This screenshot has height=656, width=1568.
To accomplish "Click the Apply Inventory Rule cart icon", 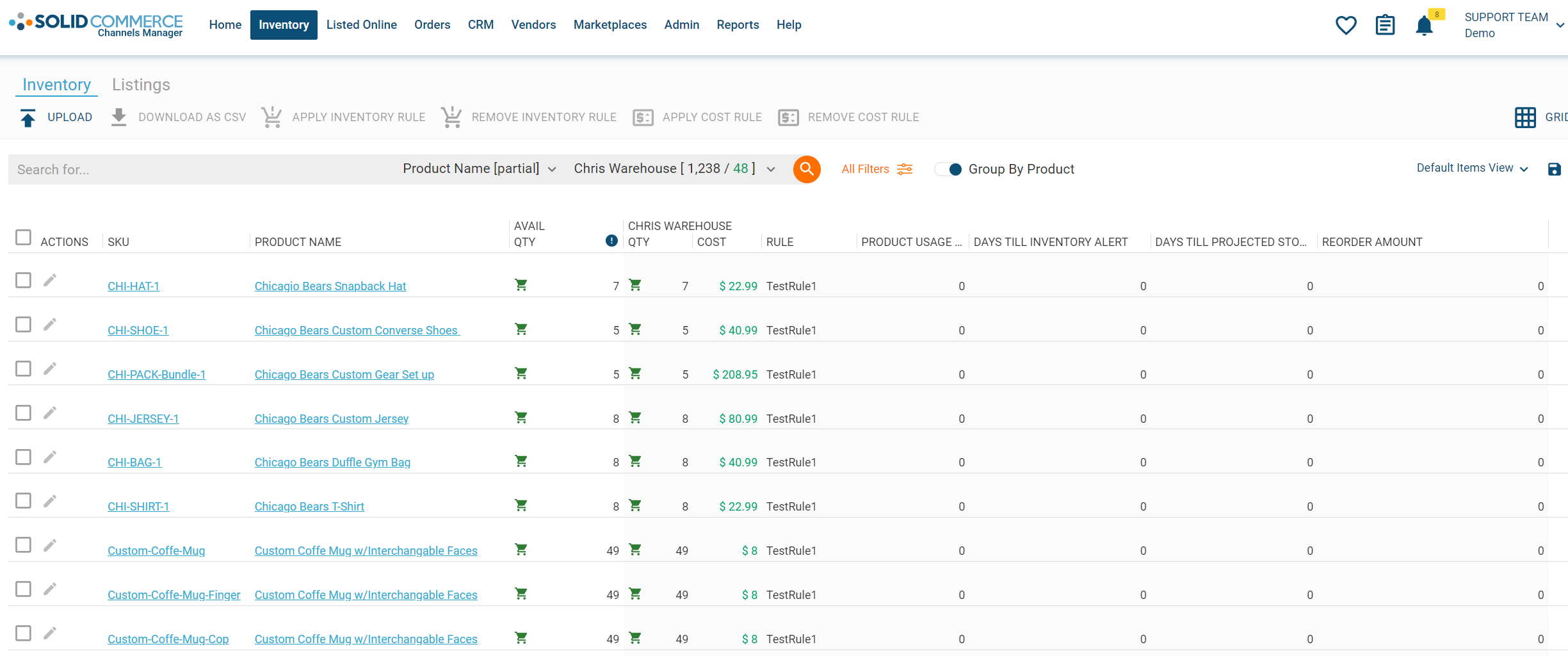I will coord(271,117).
